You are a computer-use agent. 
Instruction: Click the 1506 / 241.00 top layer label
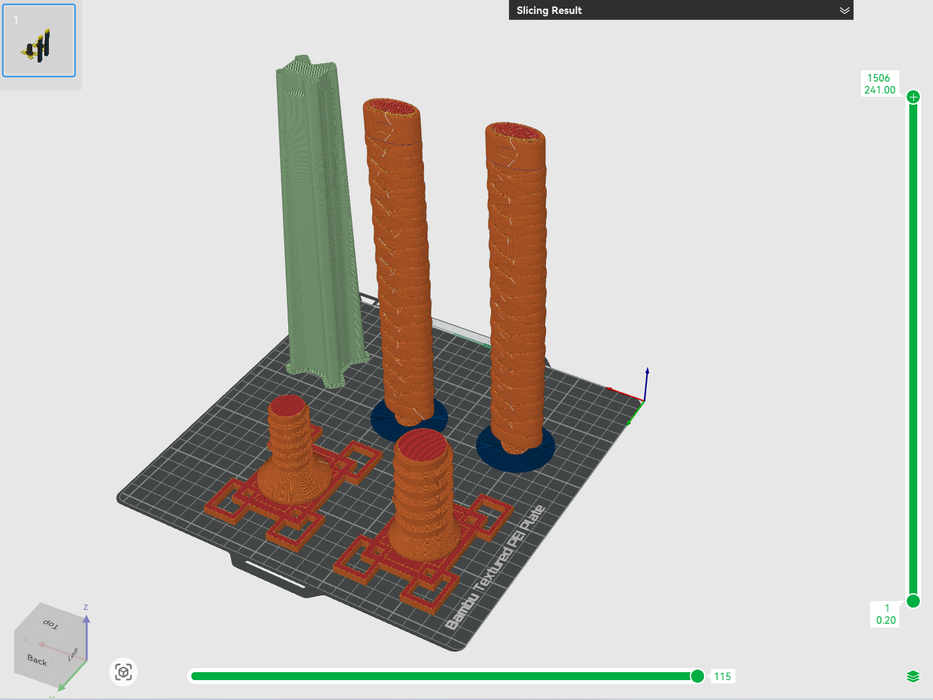(879, 84)
